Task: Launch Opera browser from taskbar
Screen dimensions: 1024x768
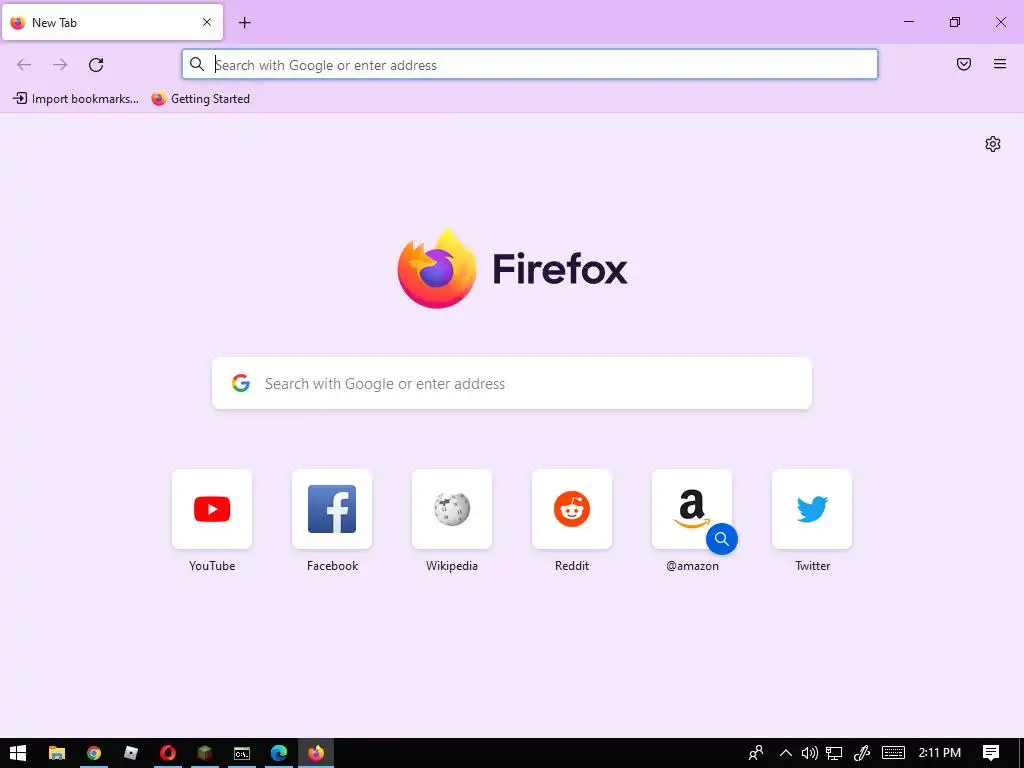Action: (x=168, y=753)
